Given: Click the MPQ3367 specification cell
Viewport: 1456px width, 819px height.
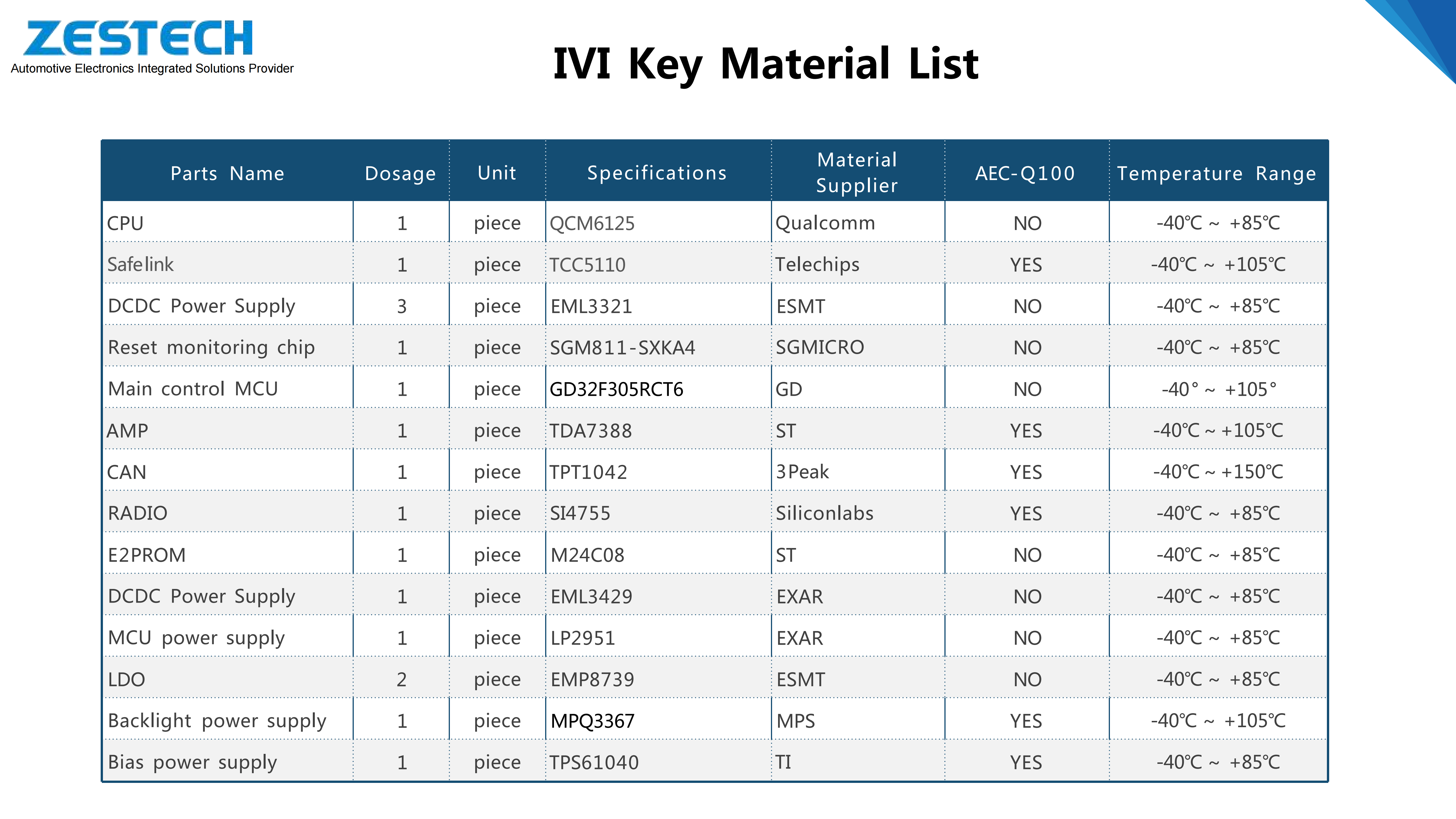Looking at the screenshot, I should (592, 721).
